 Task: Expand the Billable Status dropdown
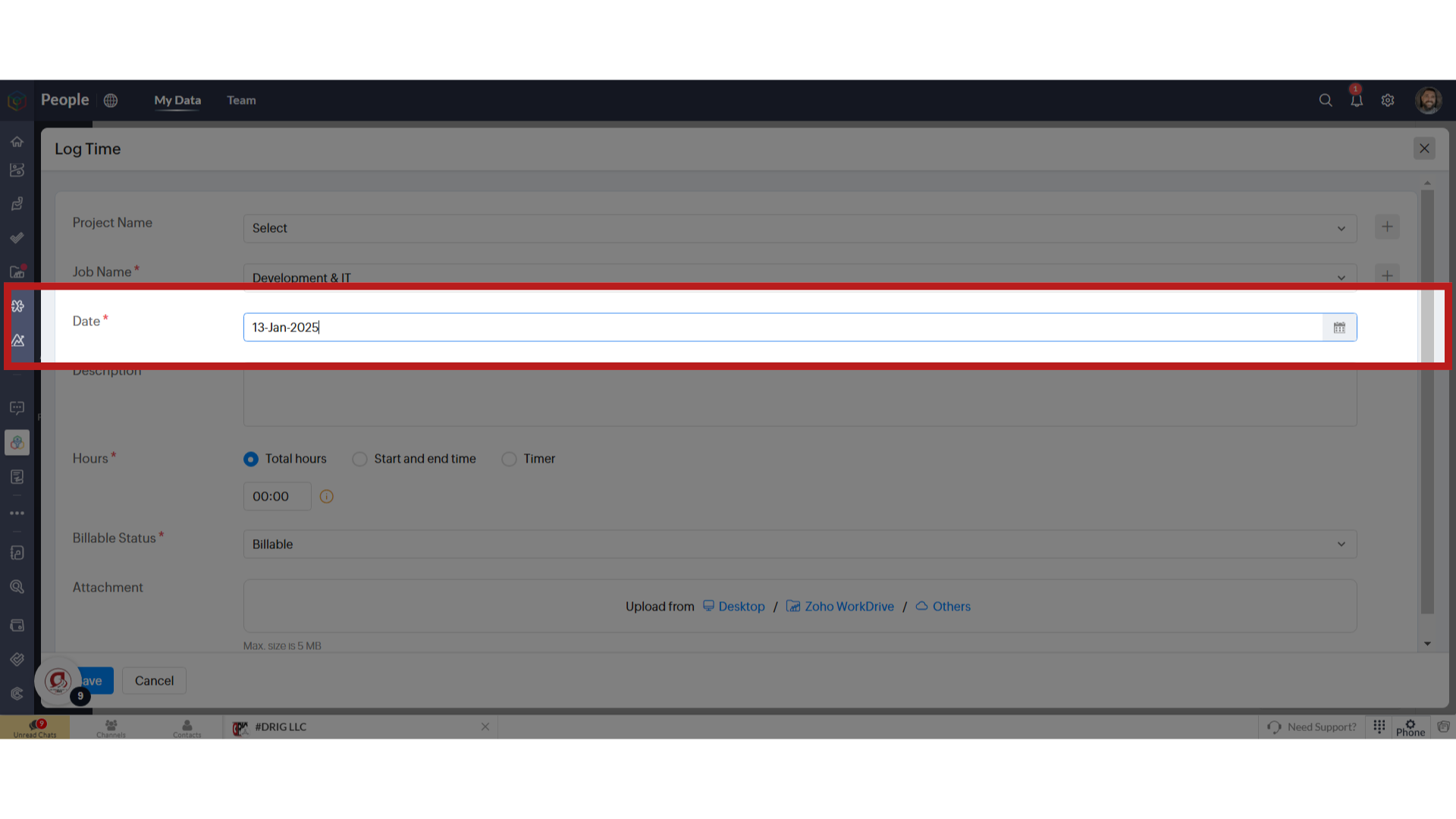(1341, 543)
